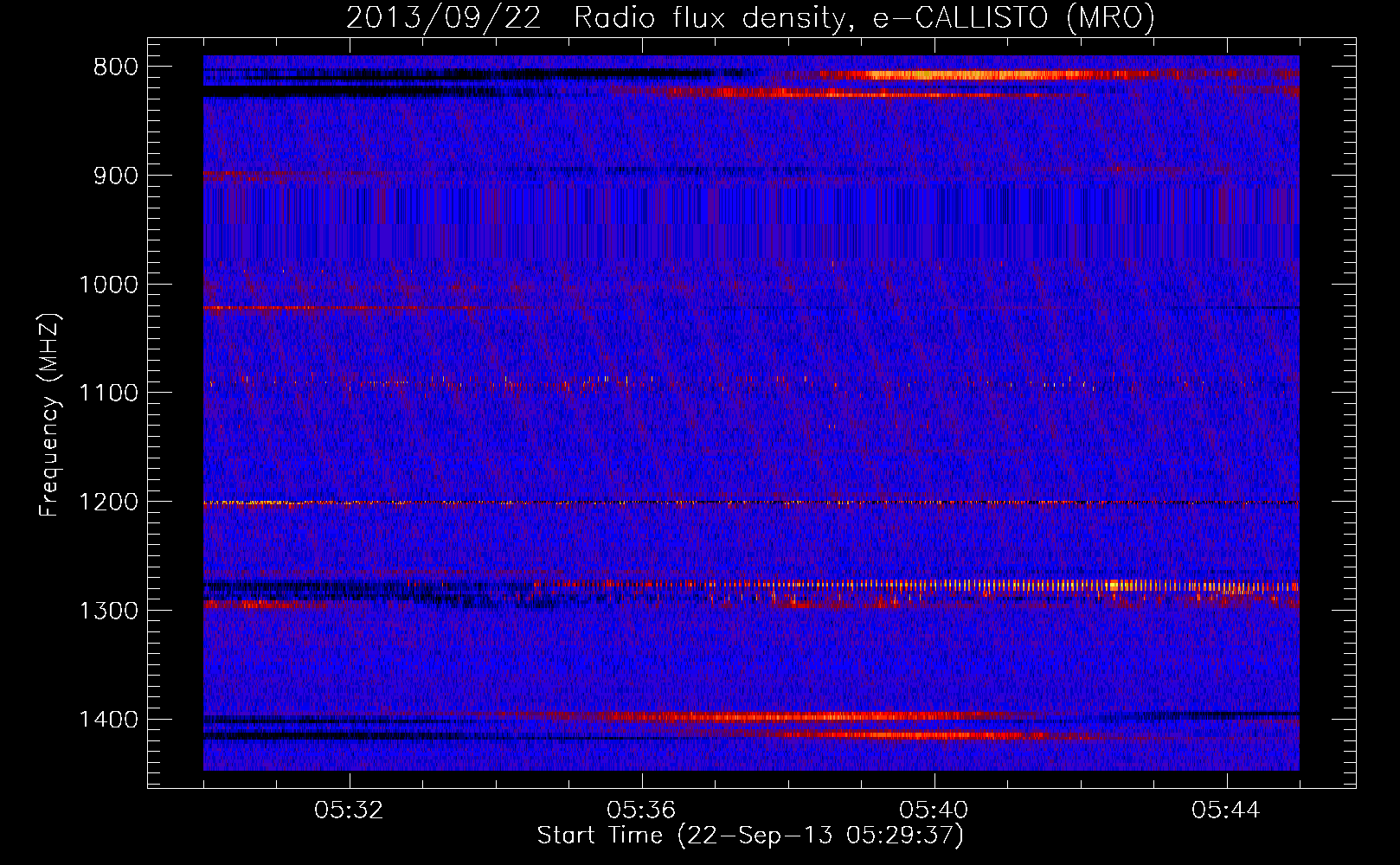Screen dimensions: 1400x865
Task: Click the 1400 frequency tick label
Action: tap(108, 720)
